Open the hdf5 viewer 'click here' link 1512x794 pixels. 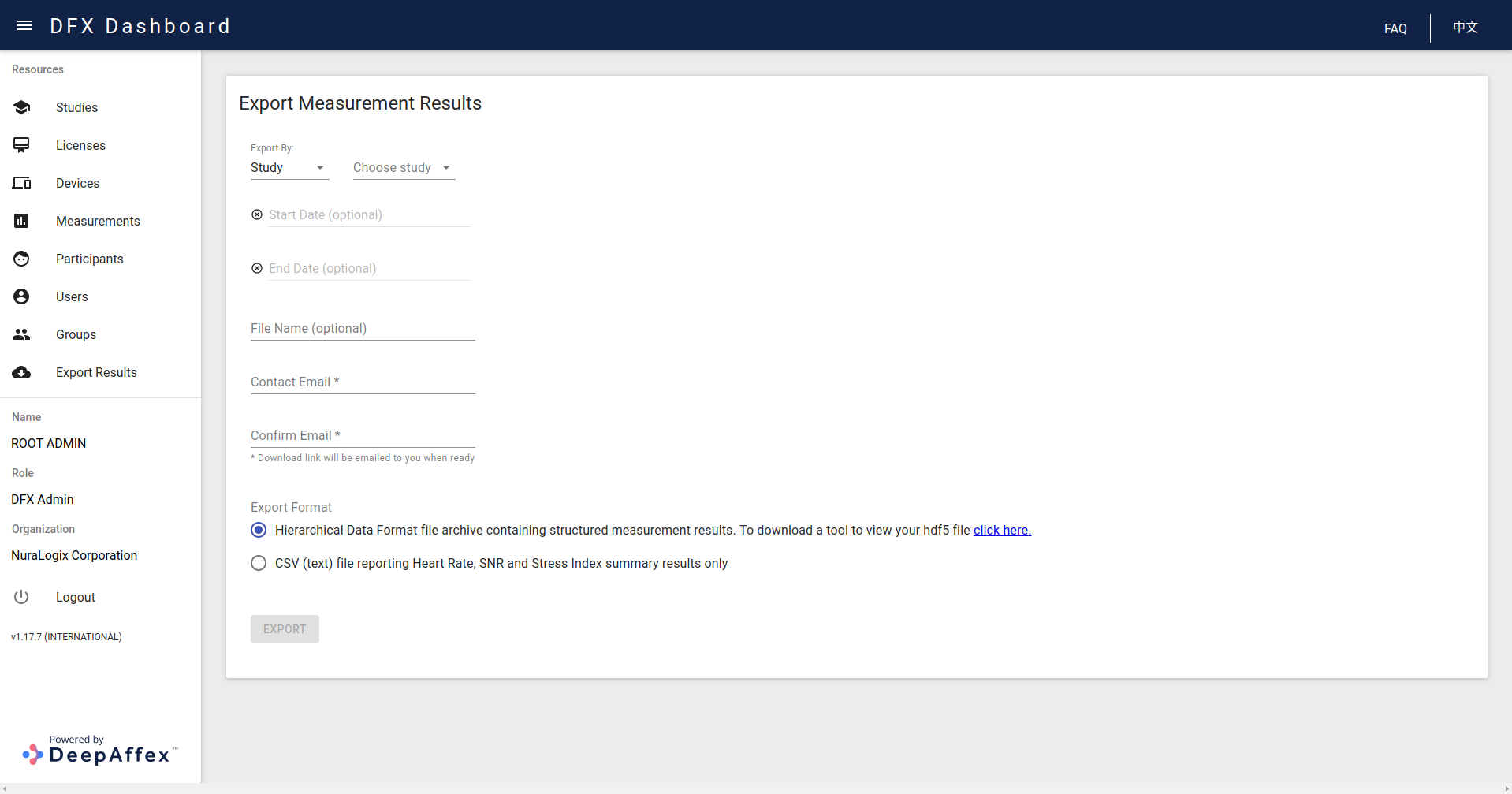pos(1002,530)
